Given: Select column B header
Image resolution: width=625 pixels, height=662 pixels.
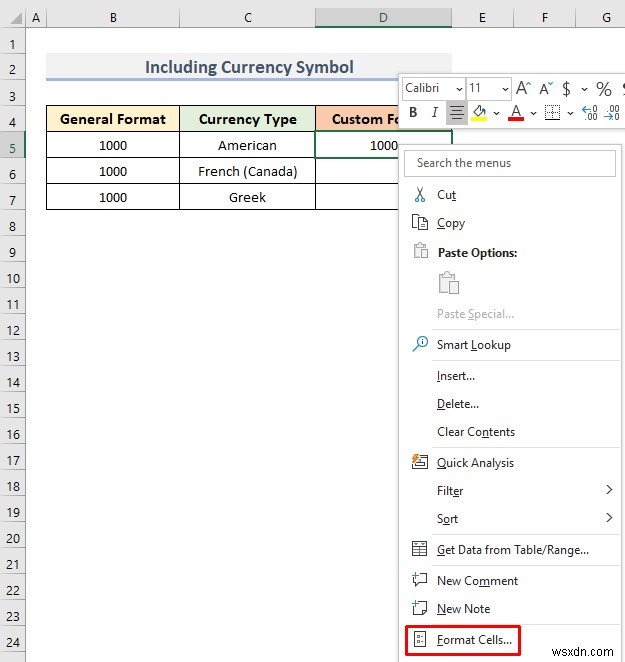Looking at the screenshot, I should (113, 18).
